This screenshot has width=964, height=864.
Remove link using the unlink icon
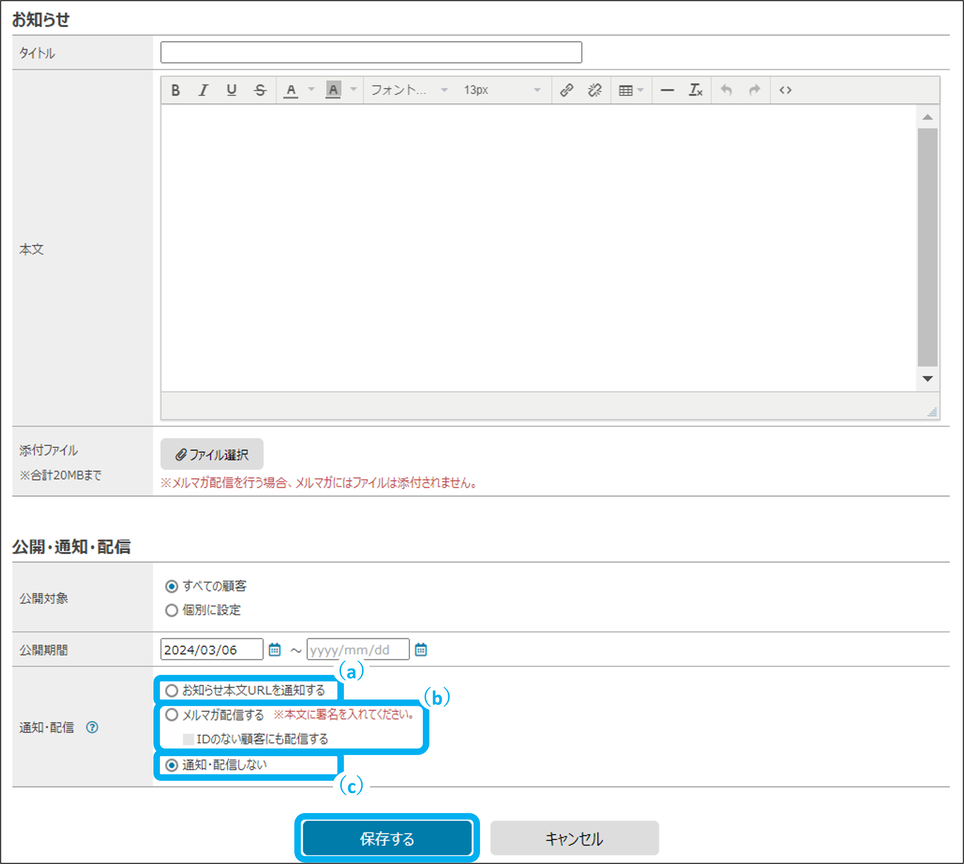pyautogui.click(x=594, y=90)
